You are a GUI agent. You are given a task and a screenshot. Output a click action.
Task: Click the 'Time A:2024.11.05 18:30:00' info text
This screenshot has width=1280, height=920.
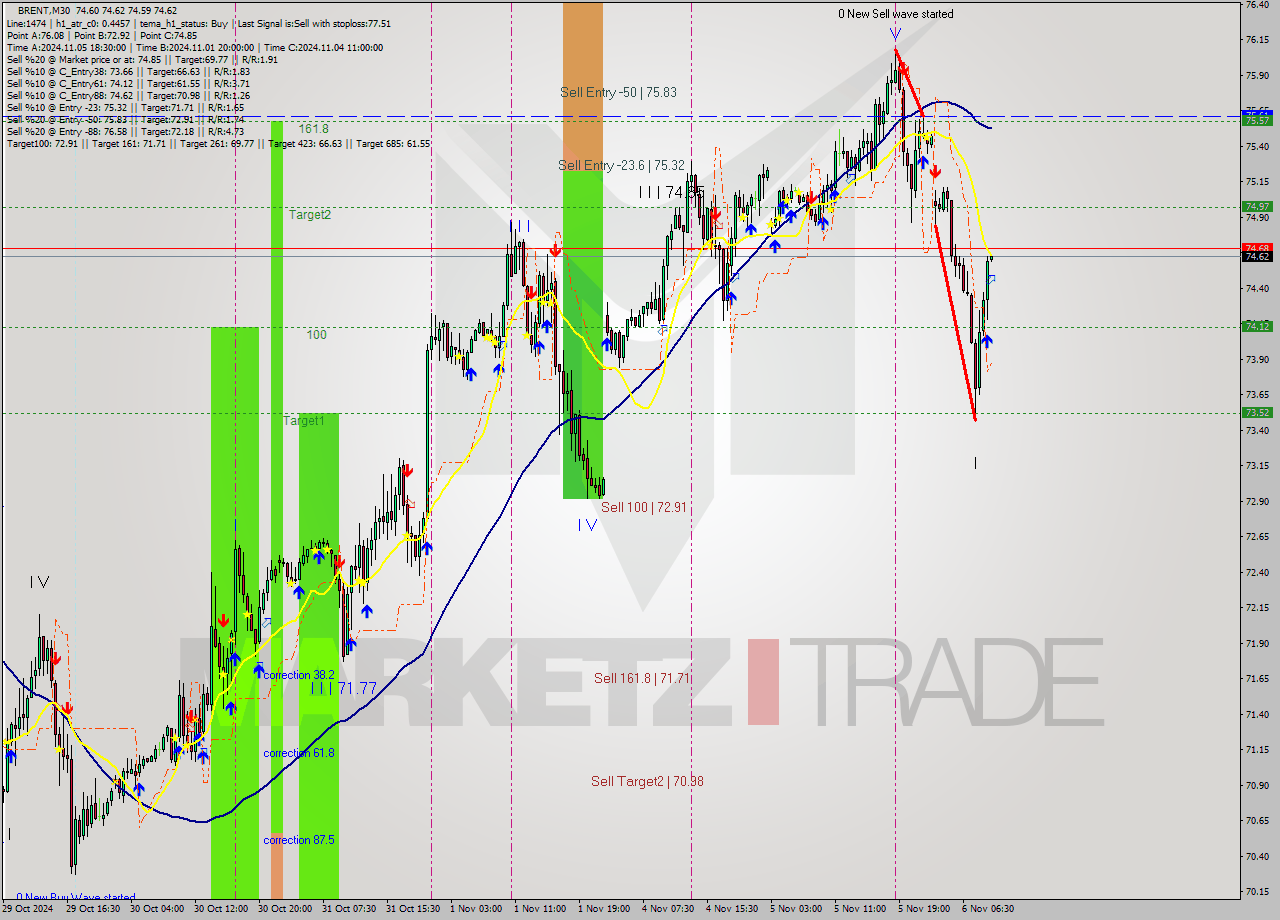66,47
